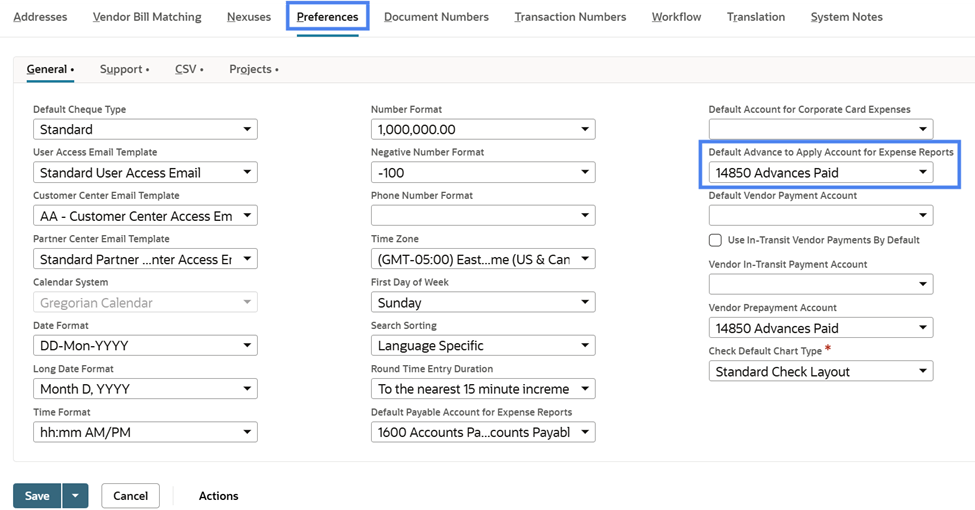Open the Date Format dropdown
The height and width of the screenshot is (510, 975).
(x=146, y=346)
